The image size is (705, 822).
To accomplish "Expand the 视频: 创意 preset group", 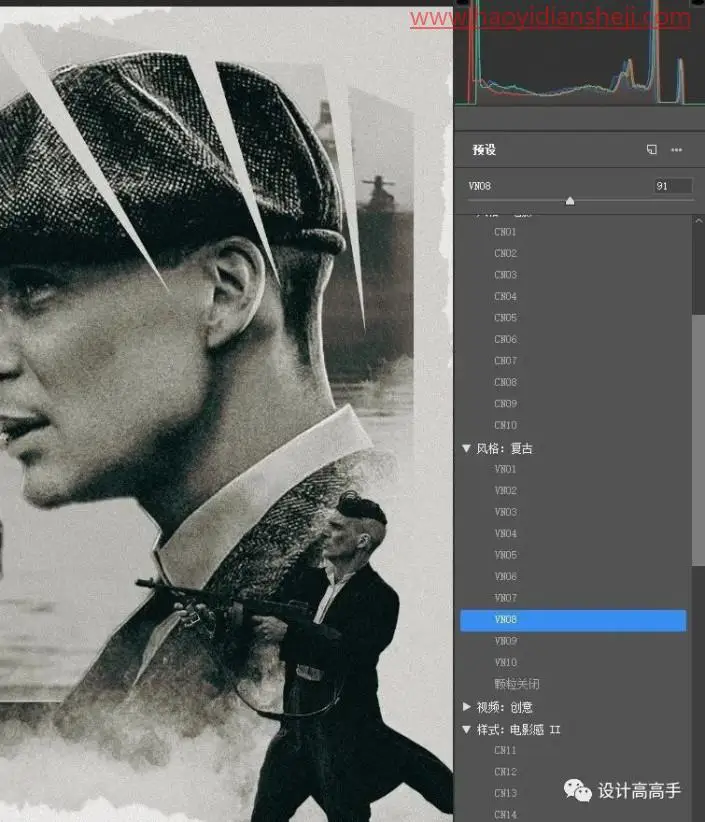I will point(467,707).
